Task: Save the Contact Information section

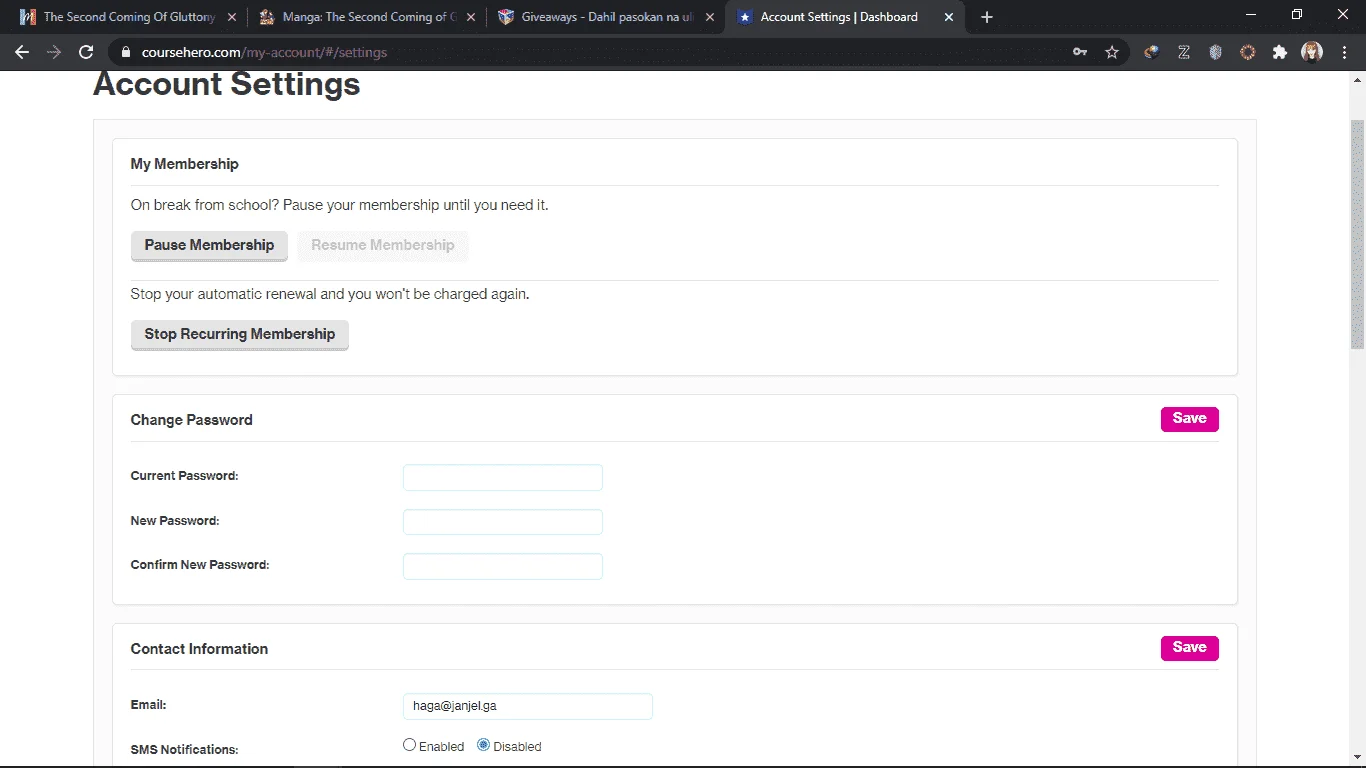Action: click(1190, 648)
